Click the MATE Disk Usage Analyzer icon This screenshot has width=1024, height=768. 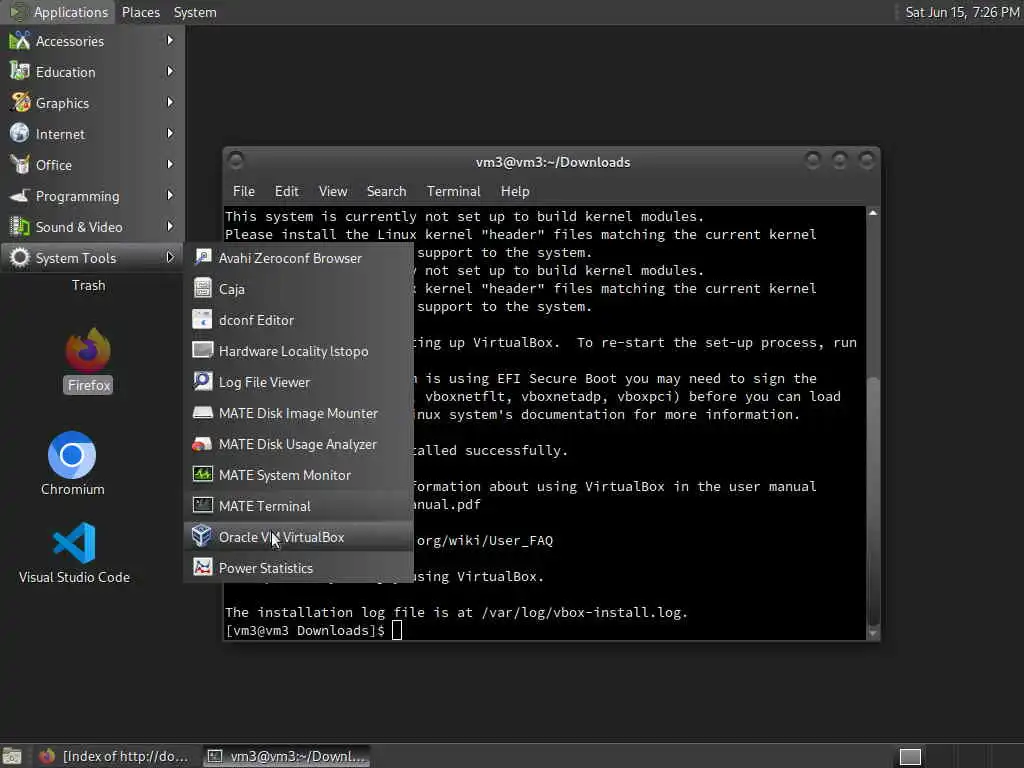(x=202, y=443)
